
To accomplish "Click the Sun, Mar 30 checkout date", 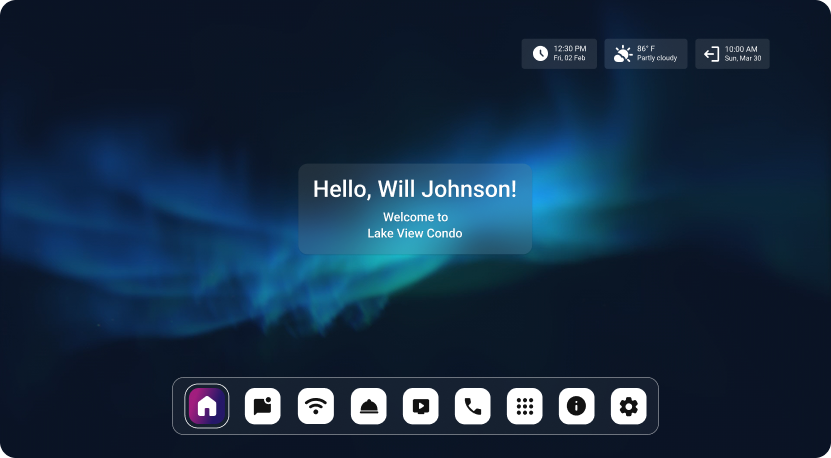I will [742, 59].
